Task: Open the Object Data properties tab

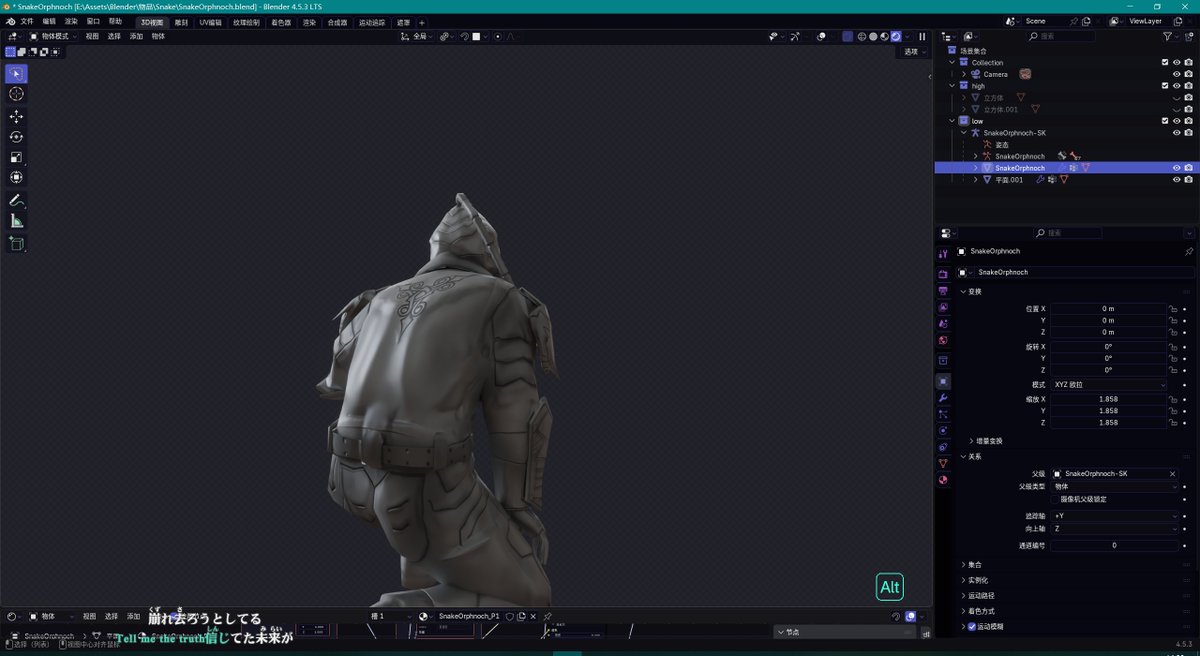Action: (943, 463)
